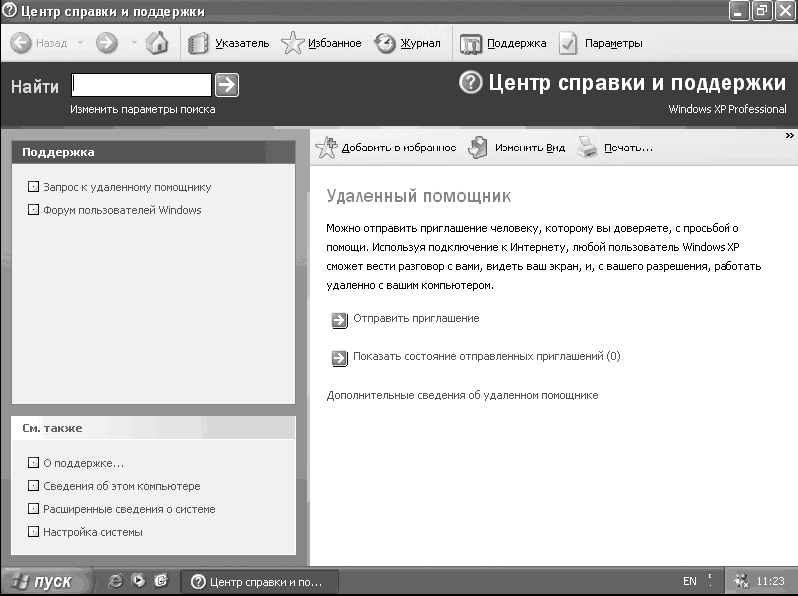
Task: Click bullet beside Форум пользователей Windows
Action: click(x=33, y=210)
